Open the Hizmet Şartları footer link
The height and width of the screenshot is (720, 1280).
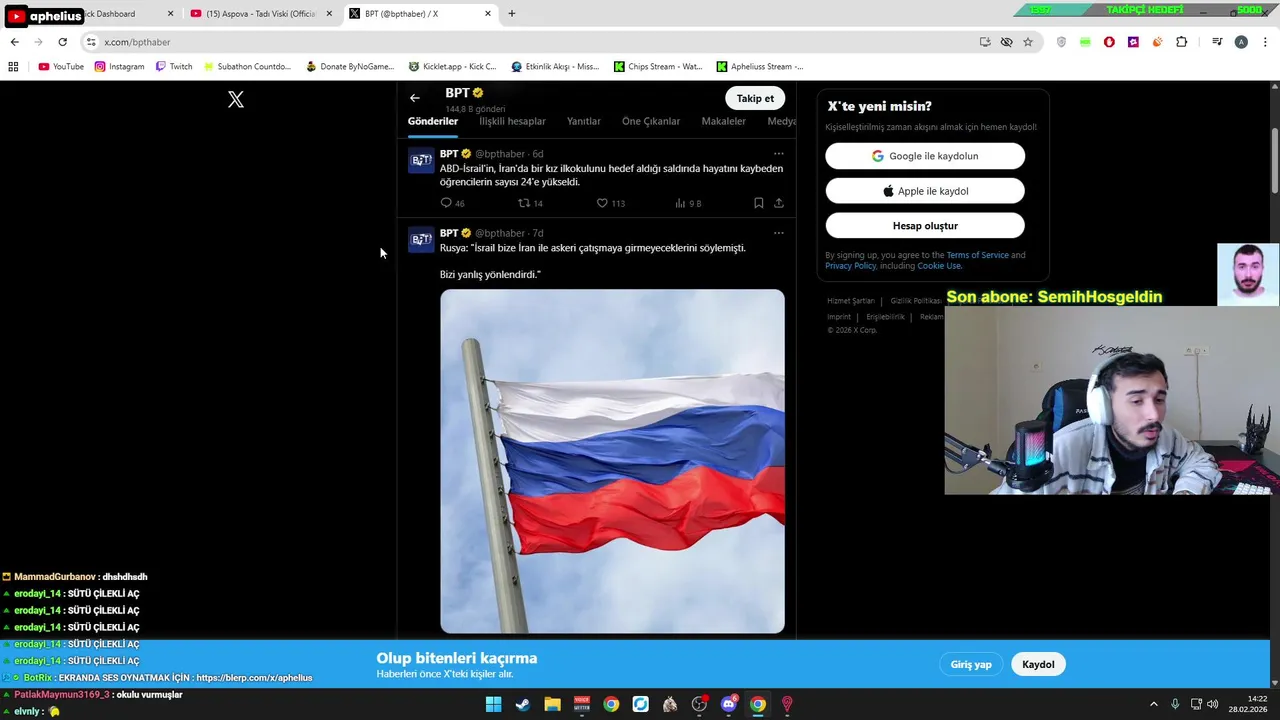point(851,301)
